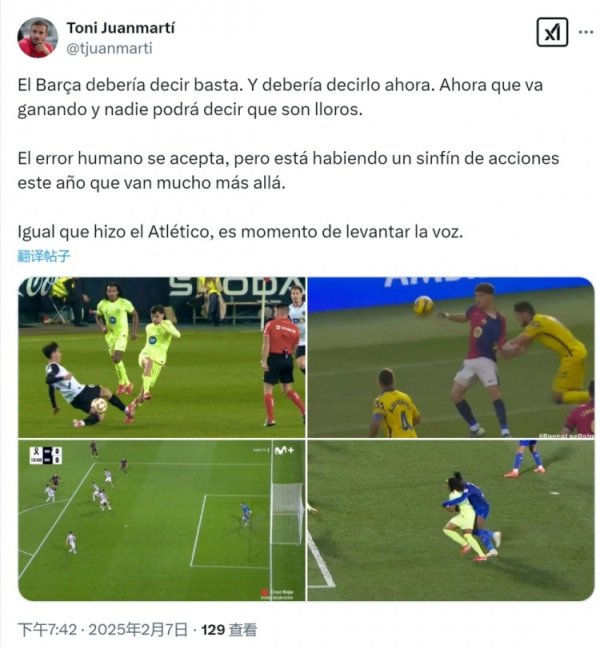Viewport: 600px width, 649px height.
Task: Open the @tjuanmarti handle link
Action: click(x=110, y=48)
